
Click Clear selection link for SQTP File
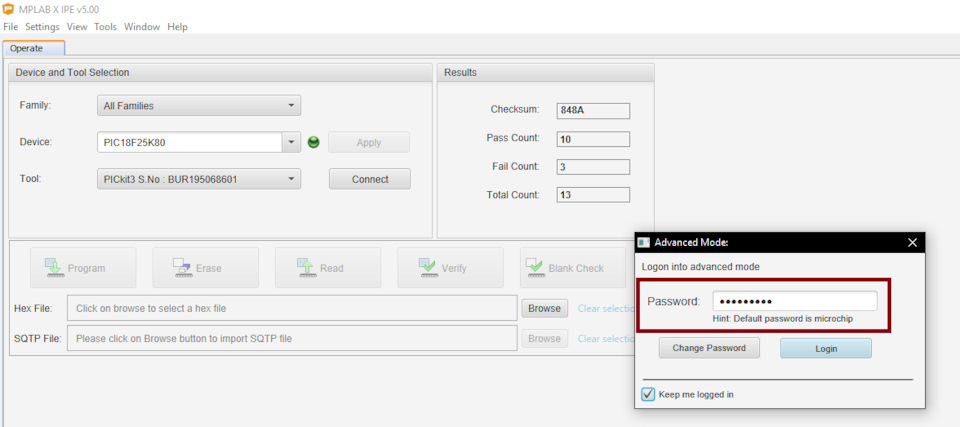(606, 338)
